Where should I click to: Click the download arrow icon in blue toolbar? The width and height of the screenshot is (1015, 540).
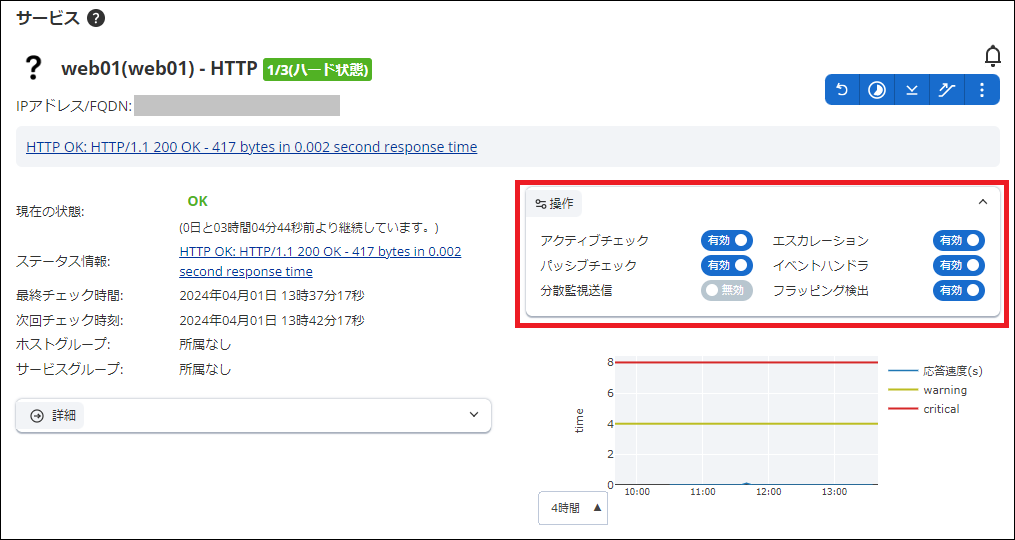(x=912, y=90)
